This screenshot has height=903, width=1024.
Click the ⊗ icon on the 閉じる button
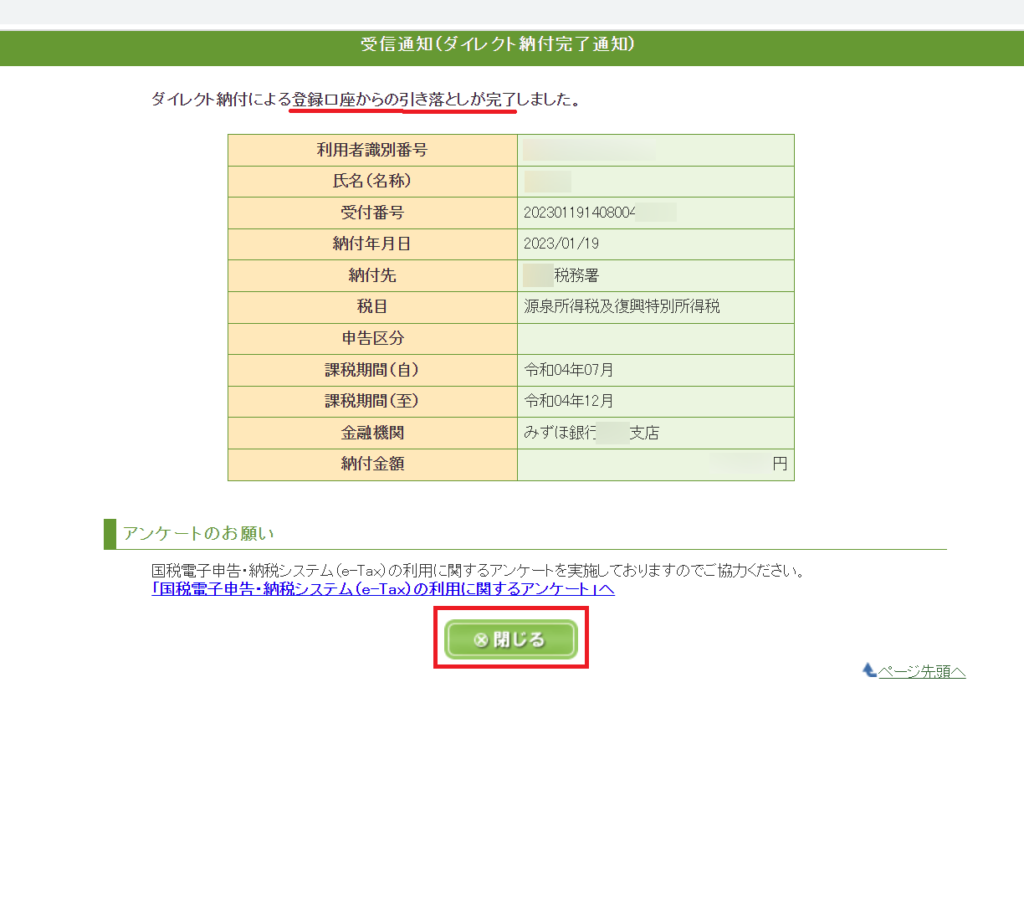(480, 640)
